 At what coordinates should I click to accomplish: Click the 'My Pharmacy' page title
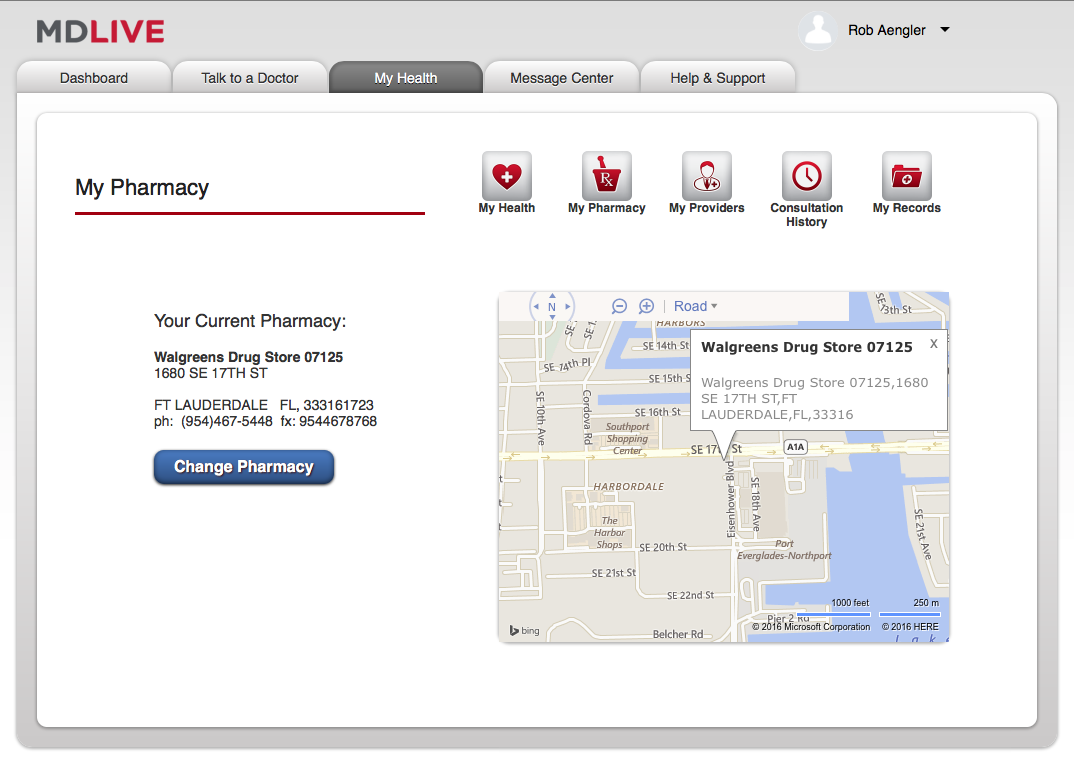coord(142,188)
